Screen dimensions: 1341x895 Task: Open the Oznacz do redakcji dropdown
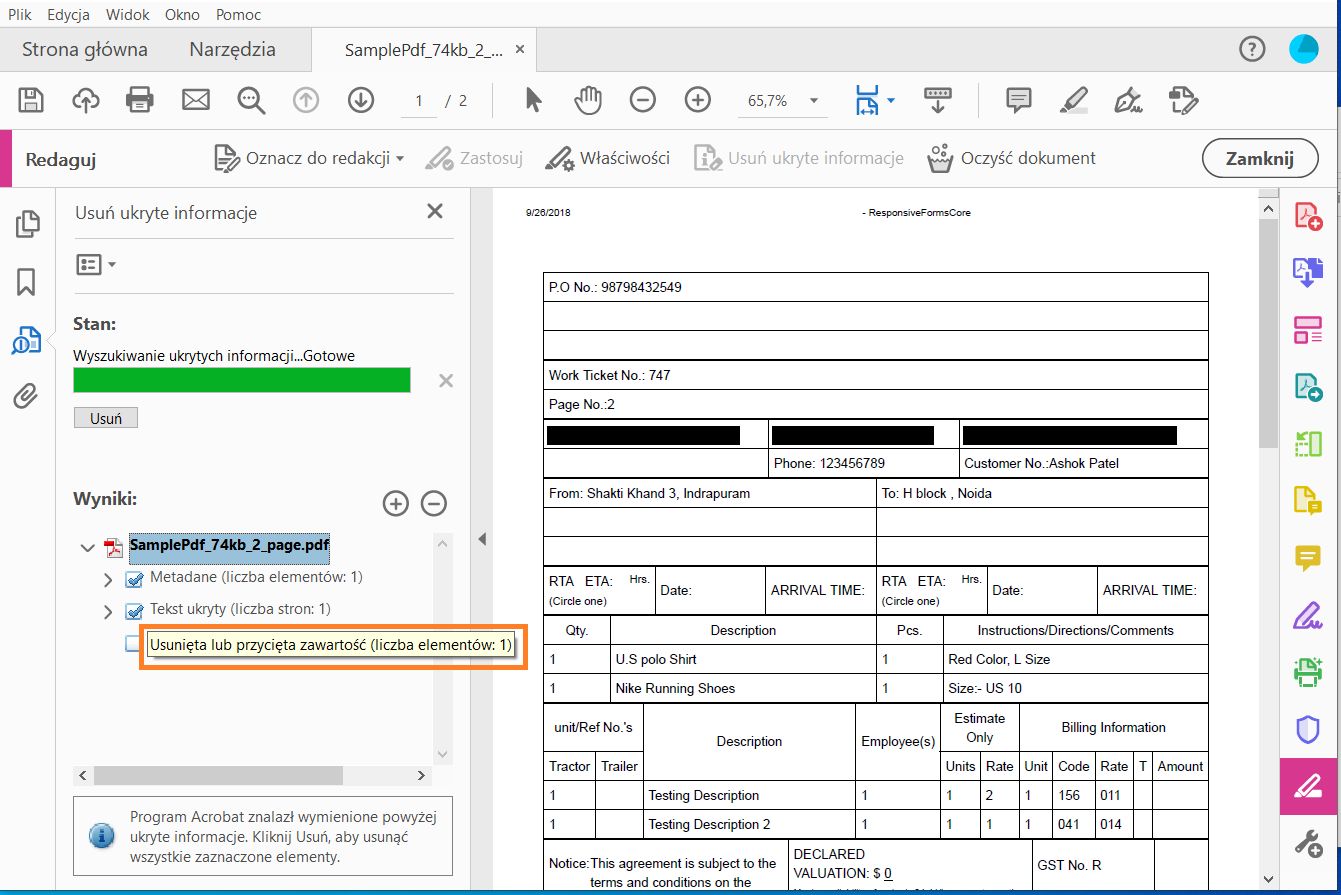pyautogui.click(x=309, y=158)
